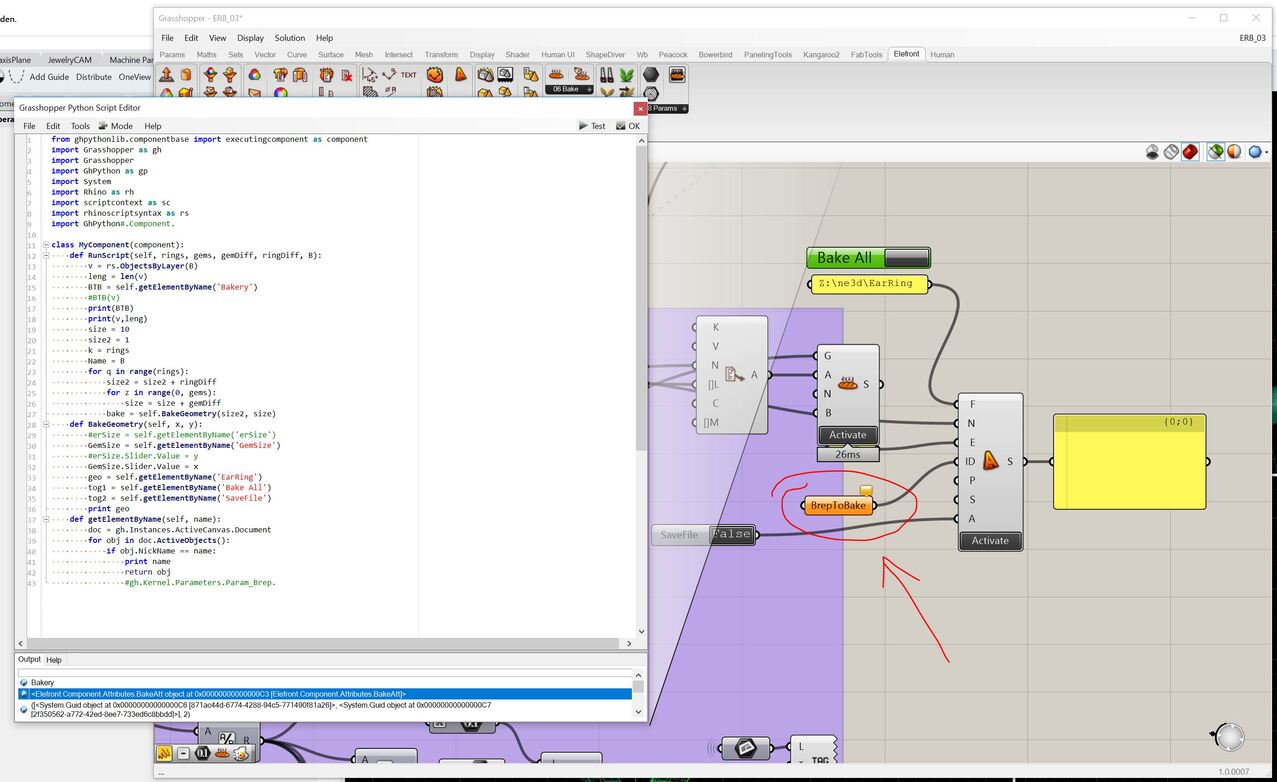Click the bake bread component icon on canvas
Screen dimensions: 1277x782
tap(848, 384)
